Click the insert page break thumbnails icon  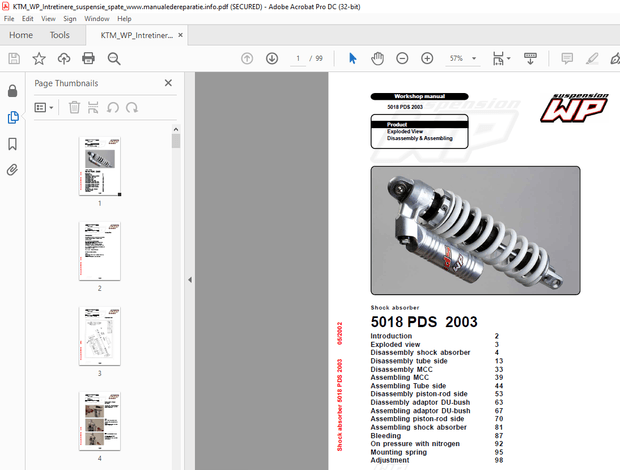click(x=93, y=108)
